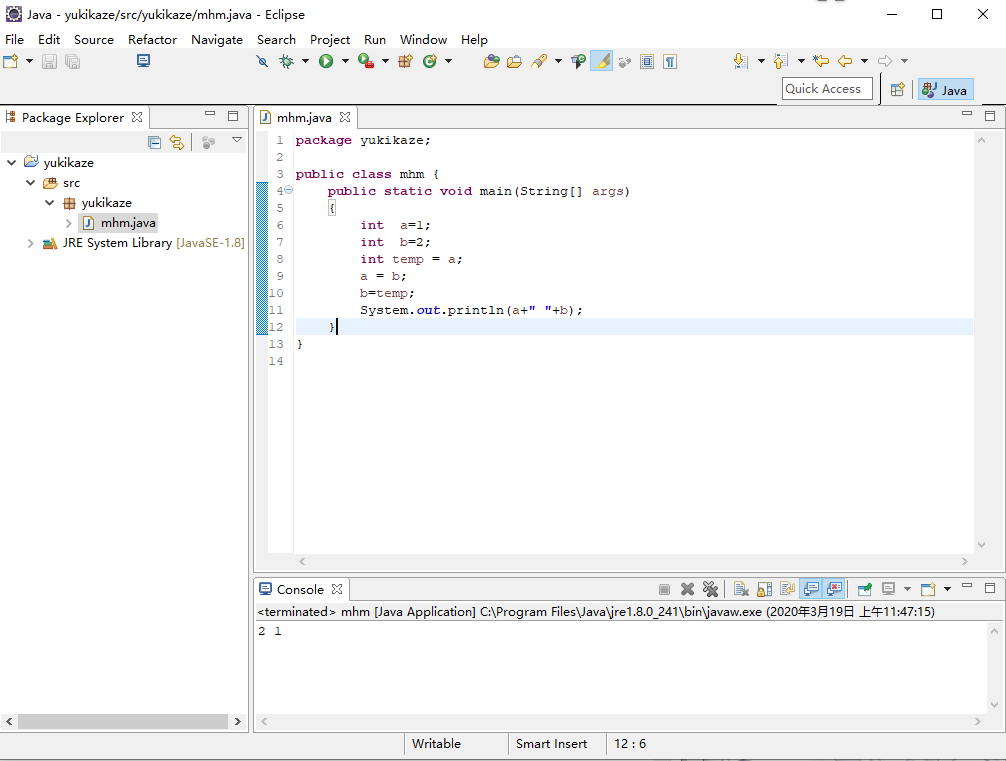1006x761 pixels.
Task: Click the green Run button in toolbar
Action: pos(326,62)
